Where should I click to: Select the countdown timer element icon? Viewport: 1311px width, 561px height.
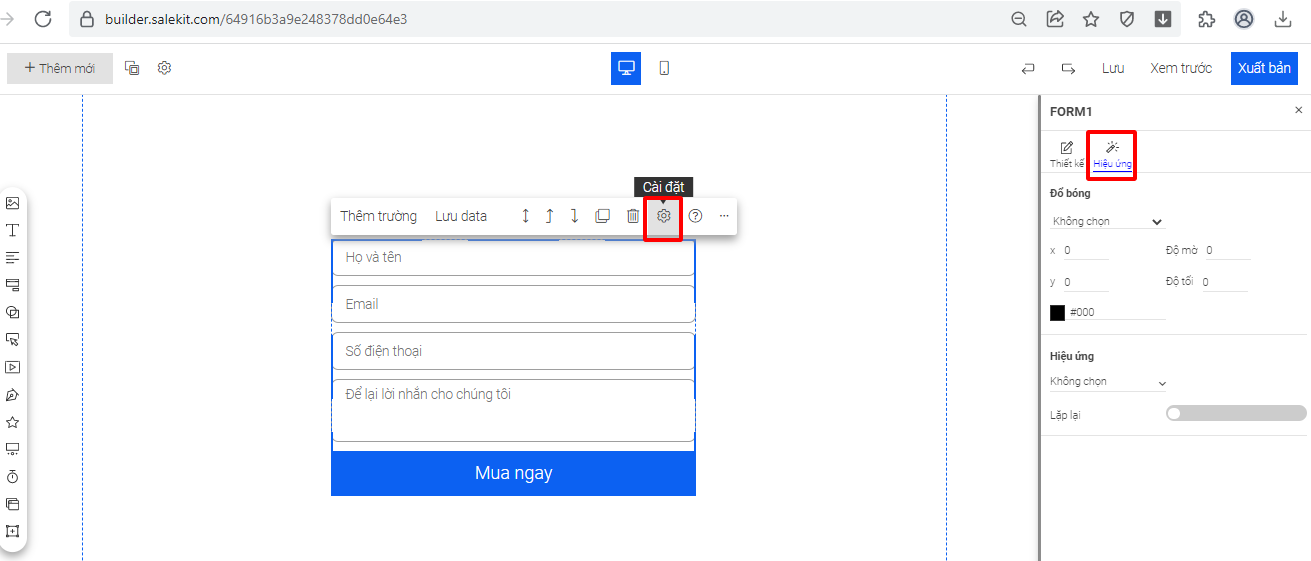pos(13,477)
